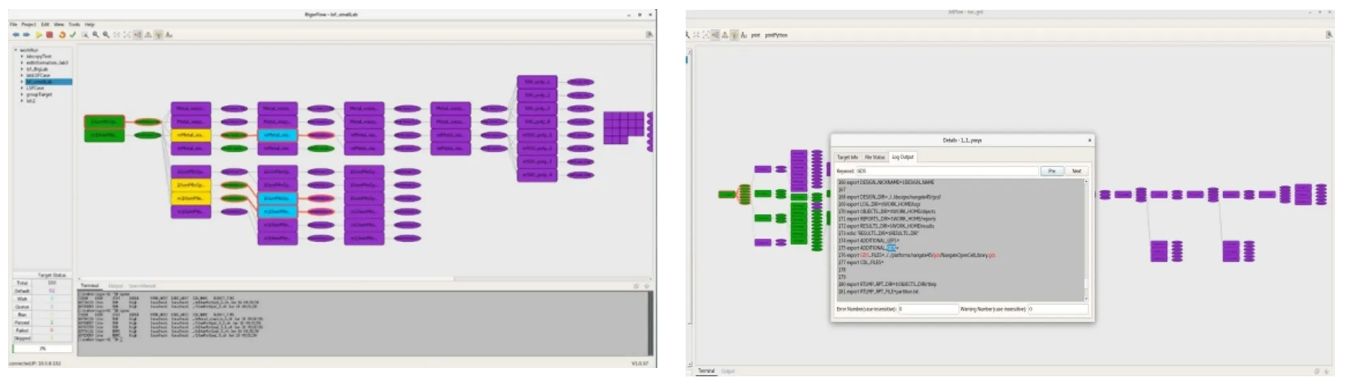1349x385 pixels.
Task: Switch to the Output tab in bottom panel
Action: pos(116,286)
